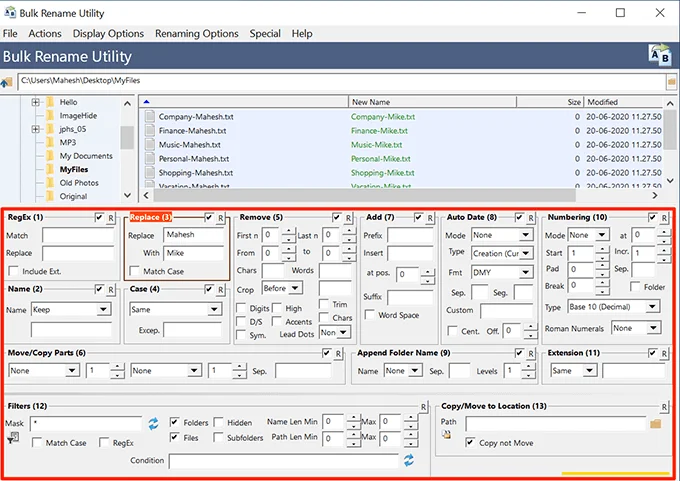
Task: Click the navigate-up folder icon beside path bar
Action: click(x=7, y=82)
